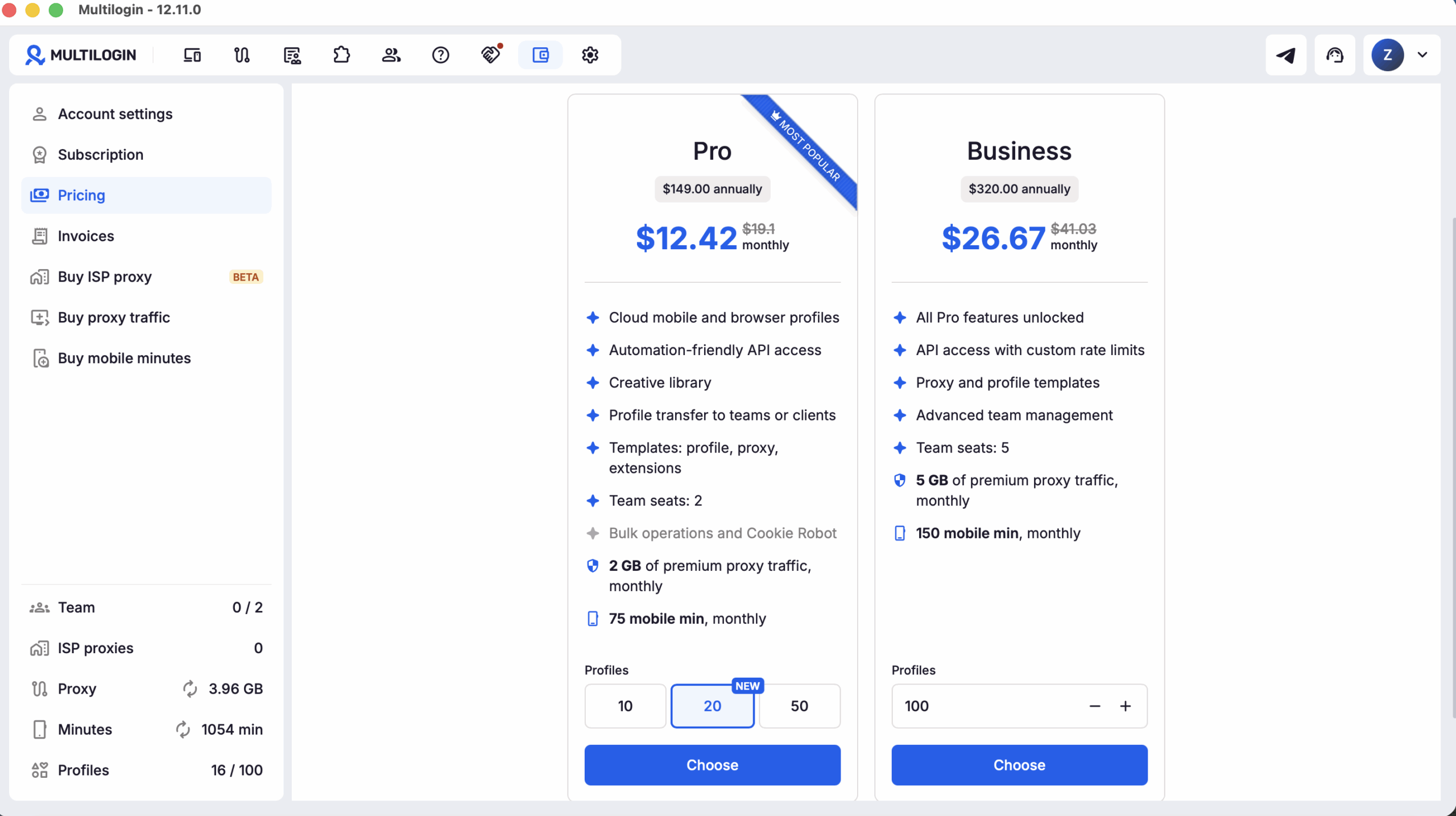Click the "Pro" plan heading

712,151
